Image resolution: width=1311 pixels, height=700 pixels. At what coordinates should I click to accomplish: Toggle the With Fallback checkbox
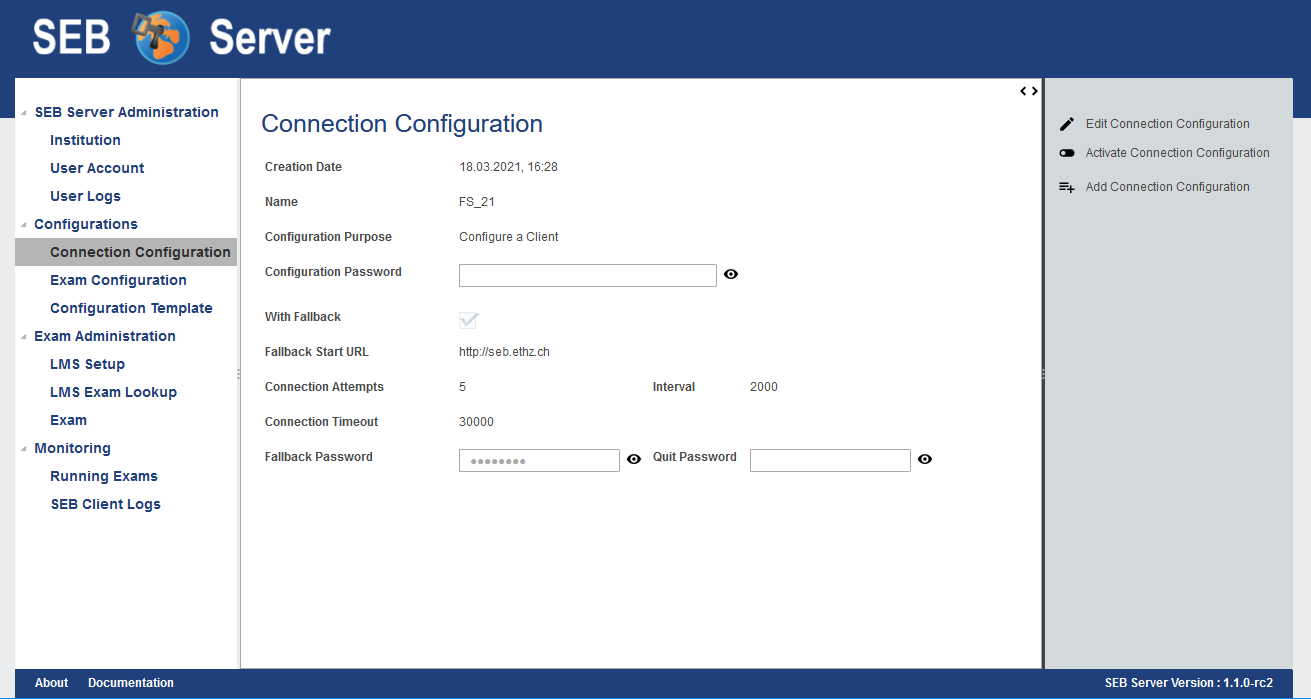click(468, 320)
